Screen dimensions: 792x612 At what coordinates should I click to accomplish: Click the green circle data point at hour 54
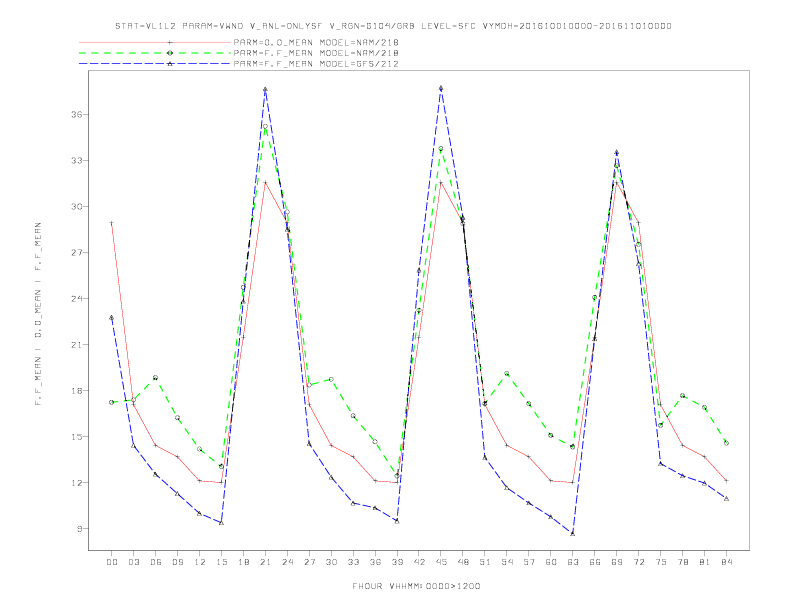click(507, 374)
